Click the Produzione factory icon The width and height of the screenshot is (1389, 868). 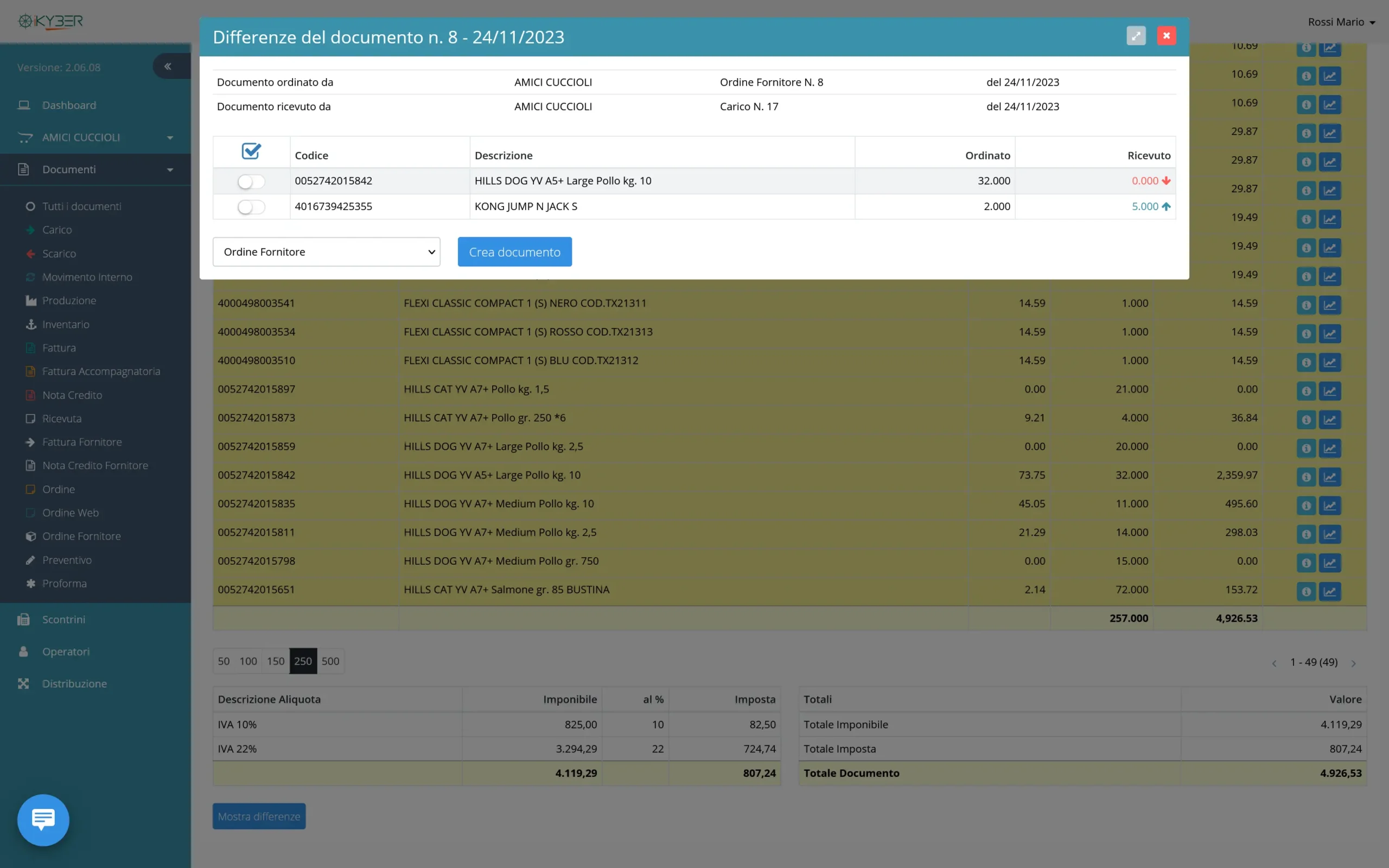click(x=31, y=301)
